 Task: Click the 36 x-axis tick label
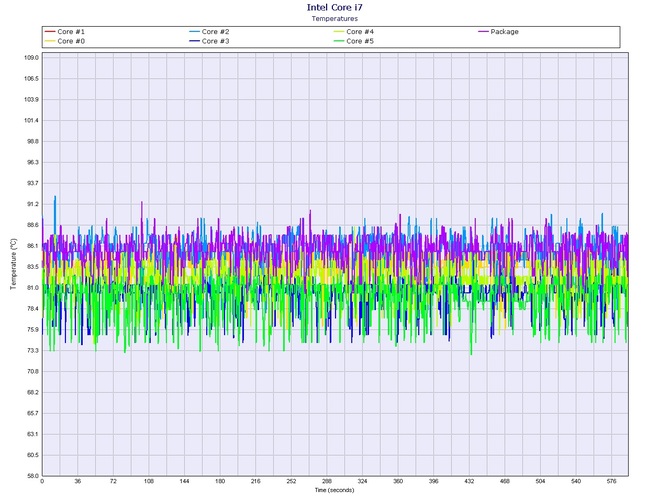pos(77,481)
